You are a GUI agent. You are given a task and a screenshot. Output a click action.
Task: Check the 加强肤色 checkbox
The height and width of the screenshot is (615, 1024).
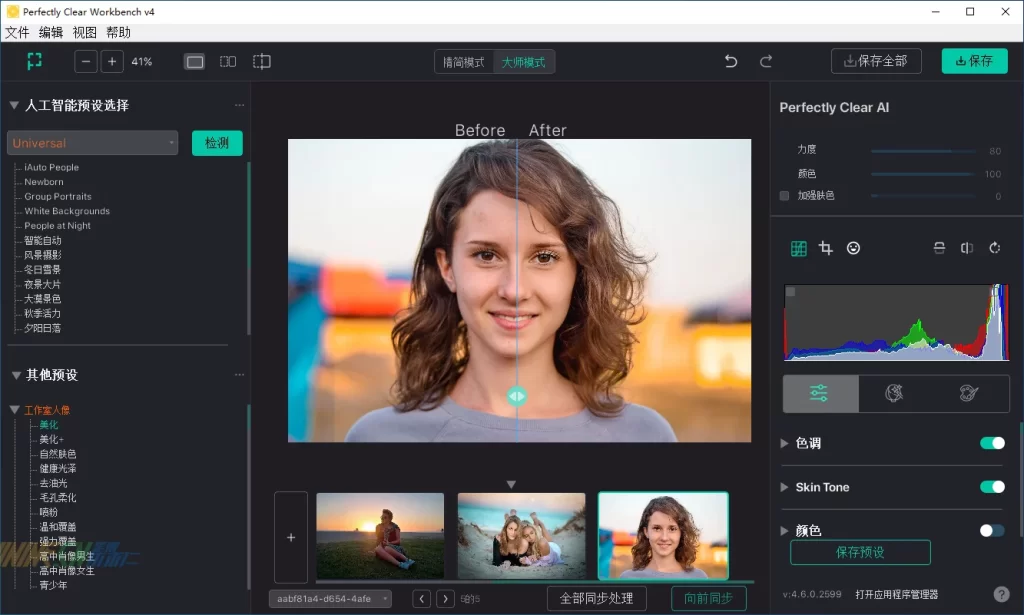pyautogui.click(x=785, y=196)
